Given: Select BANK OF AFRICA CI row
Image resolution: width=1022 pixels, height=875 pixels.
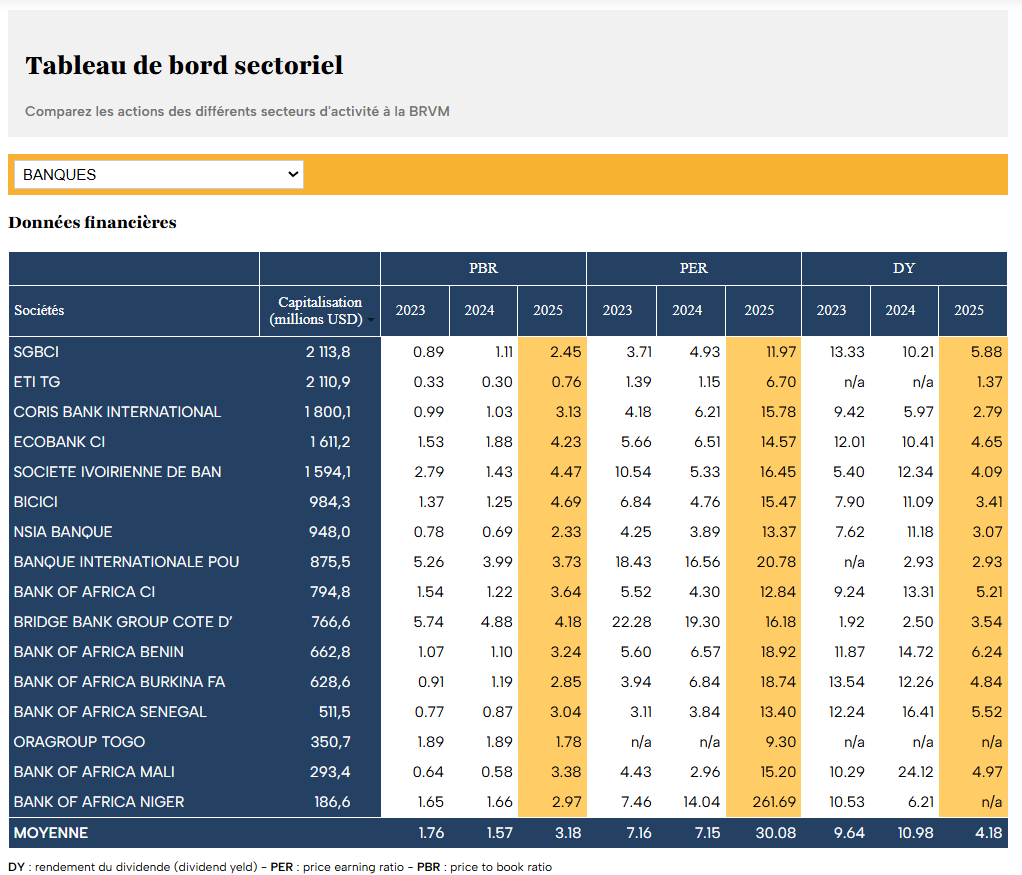Looking at the screenshot, I should pyautogui.click(x=85, y=592).
